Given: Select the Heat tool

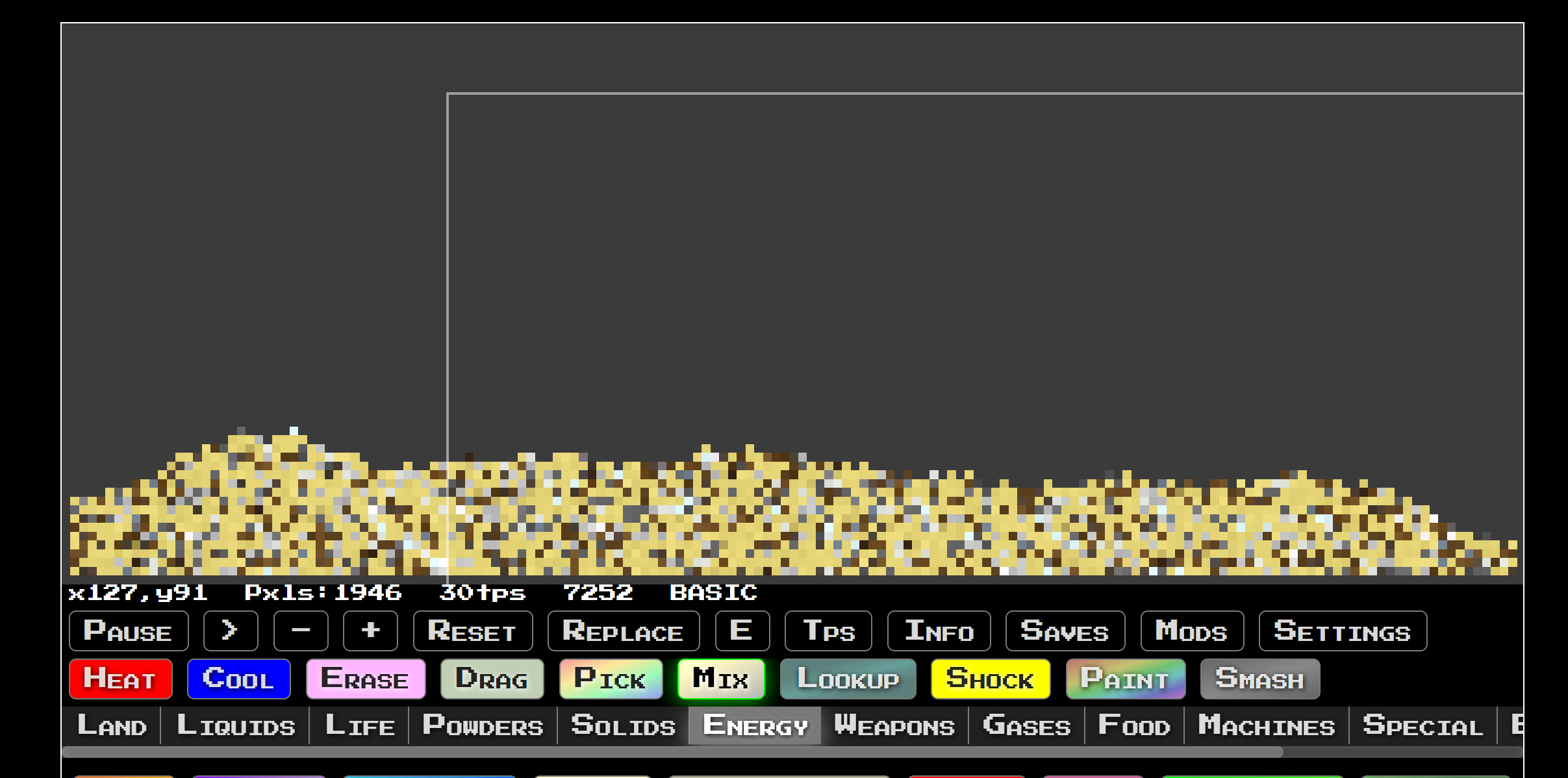Looking at the screenshot, I should point(120,679).
